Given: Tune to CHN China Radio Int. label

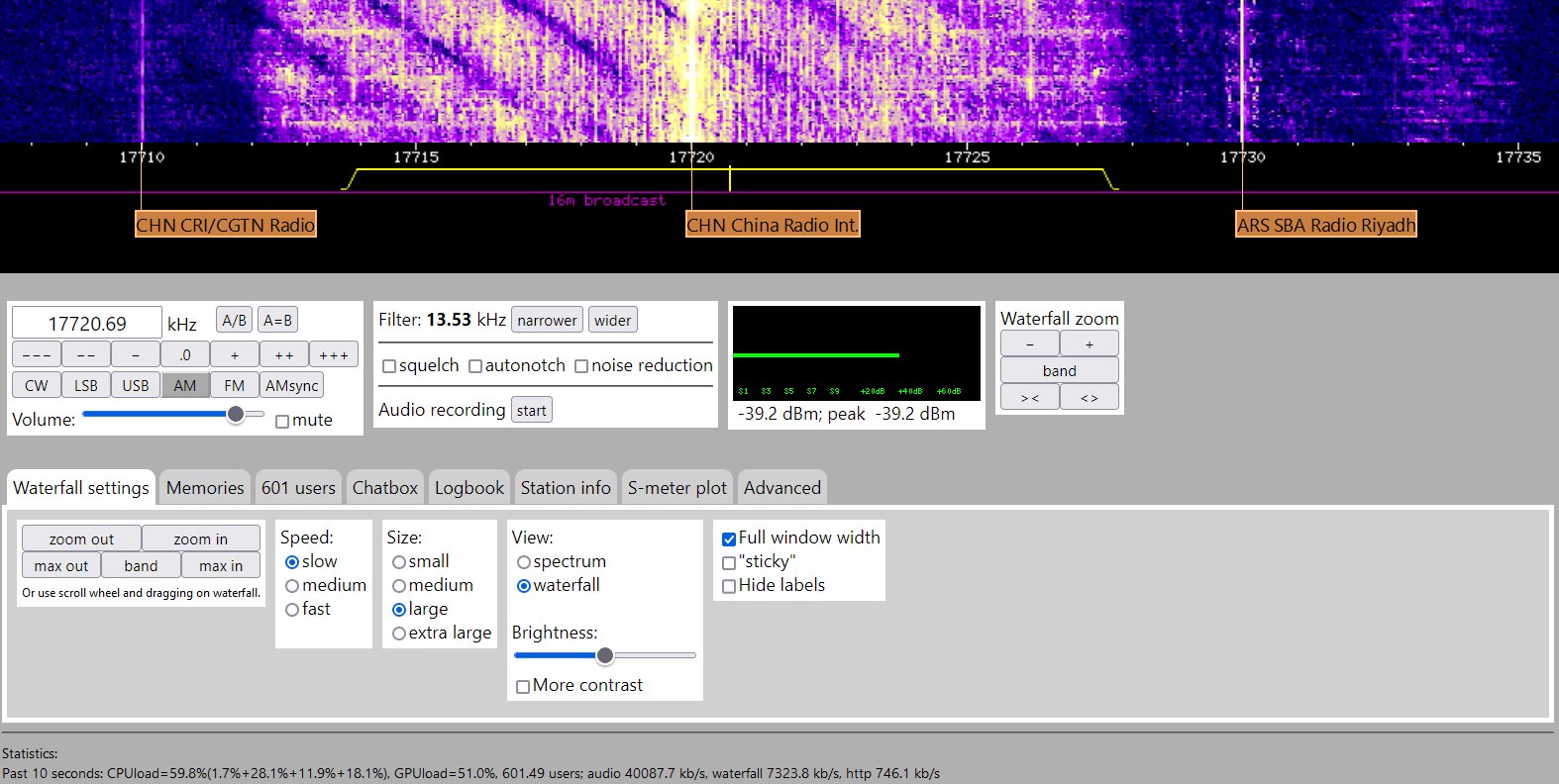Looking at the screenshot, I should point(773,225).
